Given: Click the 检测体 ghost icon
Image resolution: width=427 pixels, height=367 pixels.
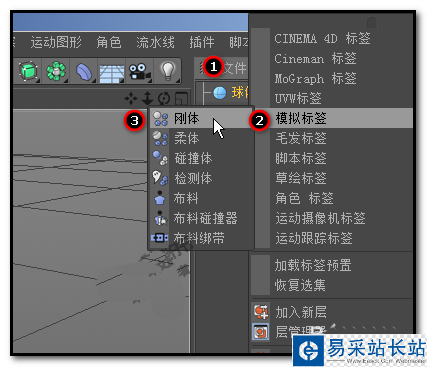Looking at the screenshot, I should pyautogui.click(x=160, y=178).
